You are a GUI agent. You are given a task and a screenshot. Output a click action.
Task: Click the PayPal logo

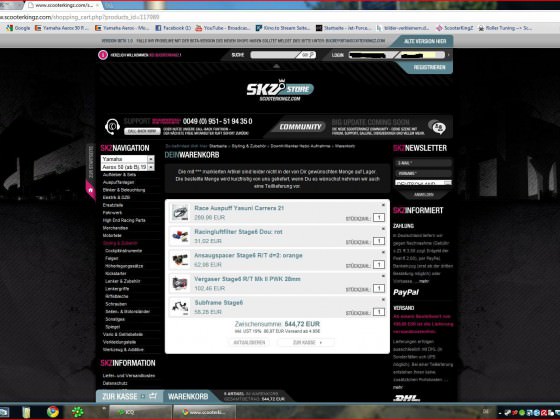point(406,292)
